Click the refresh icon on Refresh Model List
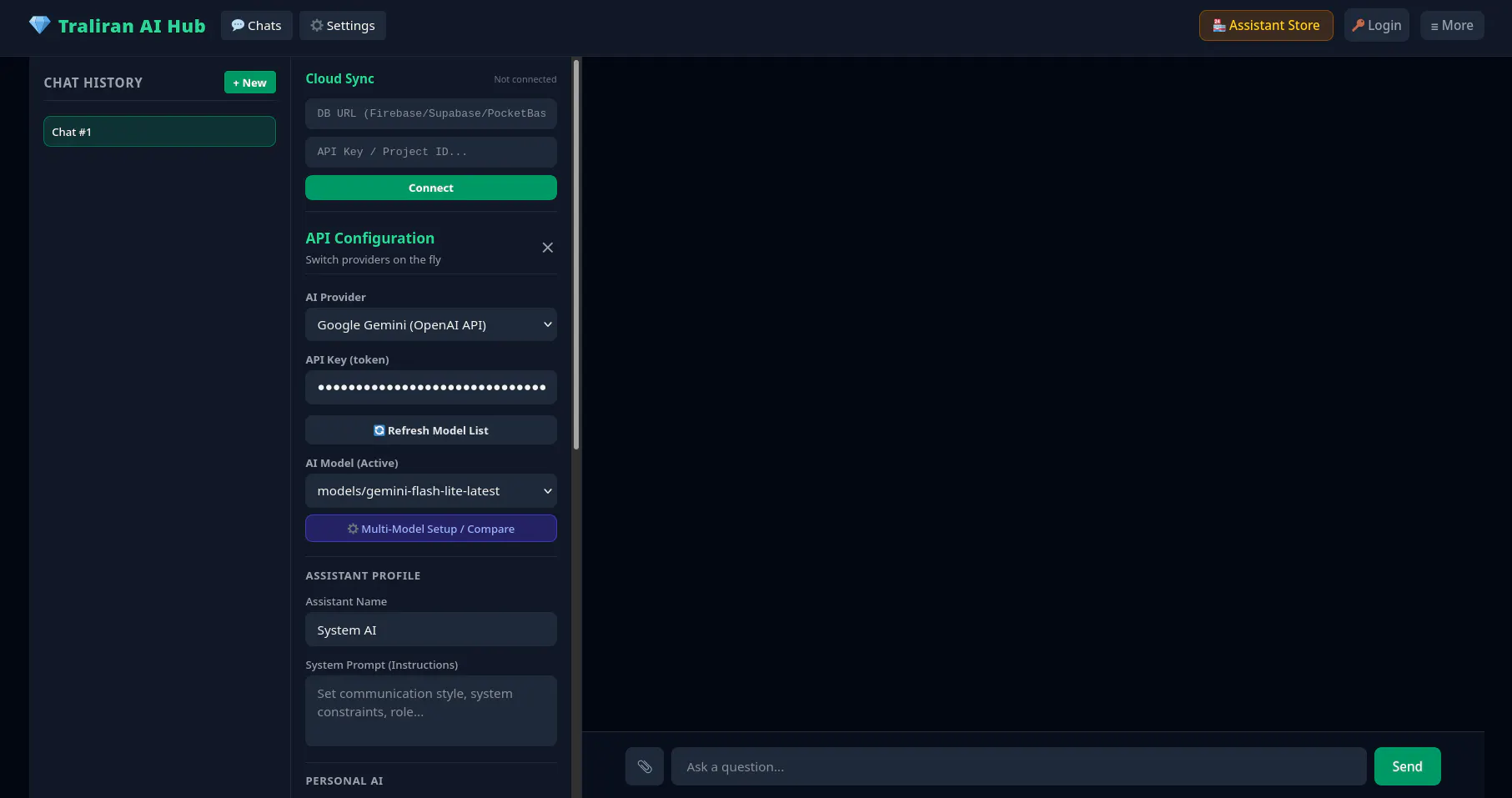This screenshot has height=798, width=1512. [x=379, y=430]
